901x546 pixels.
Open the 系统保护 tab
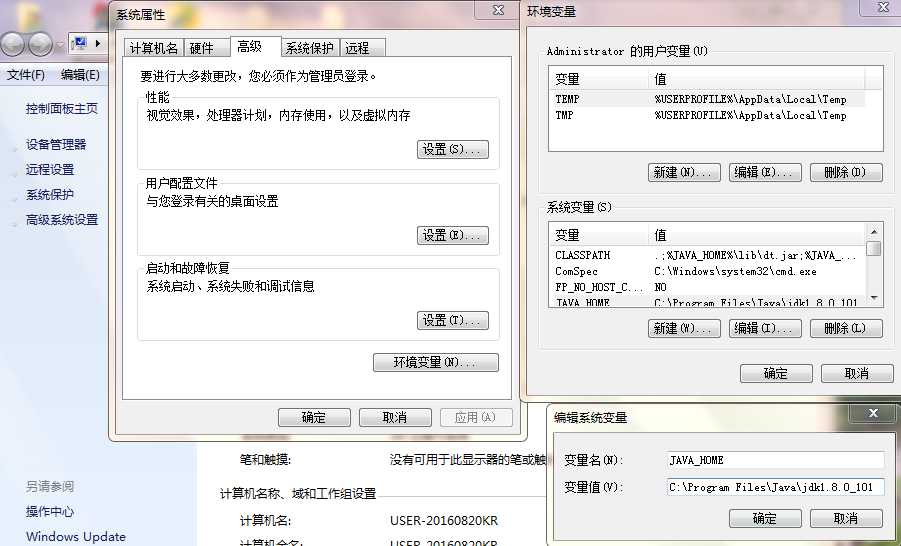(x=310, y=48)
